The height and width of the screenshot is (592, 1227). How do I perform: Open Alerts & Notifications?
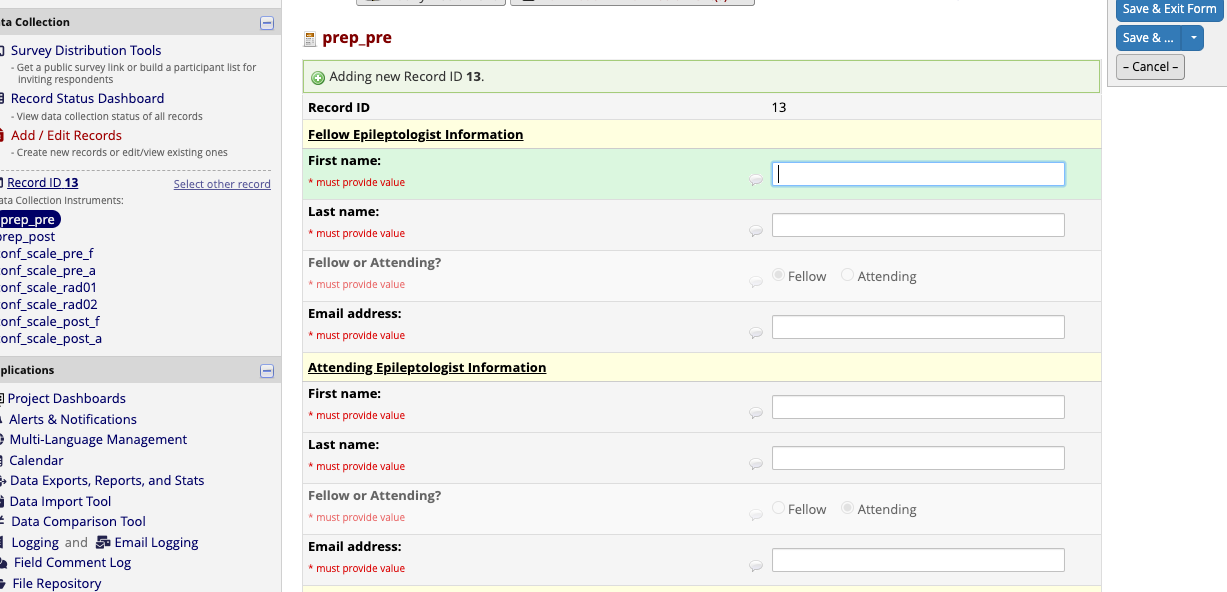(x=73, y=419)
